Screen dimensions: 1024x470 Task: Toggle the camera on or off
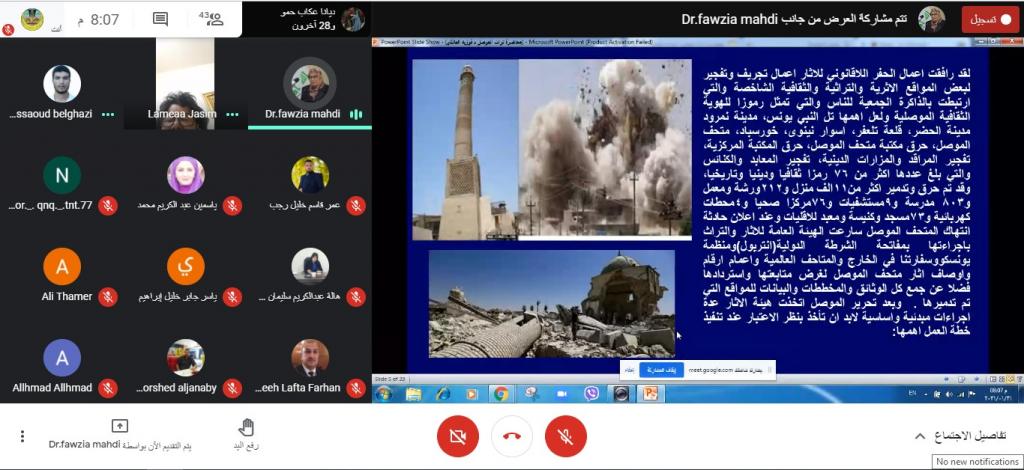457,437
